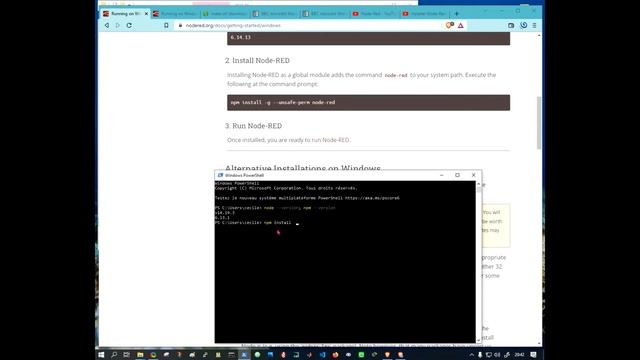The width and height of the screenshot is (640, 360).
Task: Open Task View from the taskbar
Action: point(127,355)
